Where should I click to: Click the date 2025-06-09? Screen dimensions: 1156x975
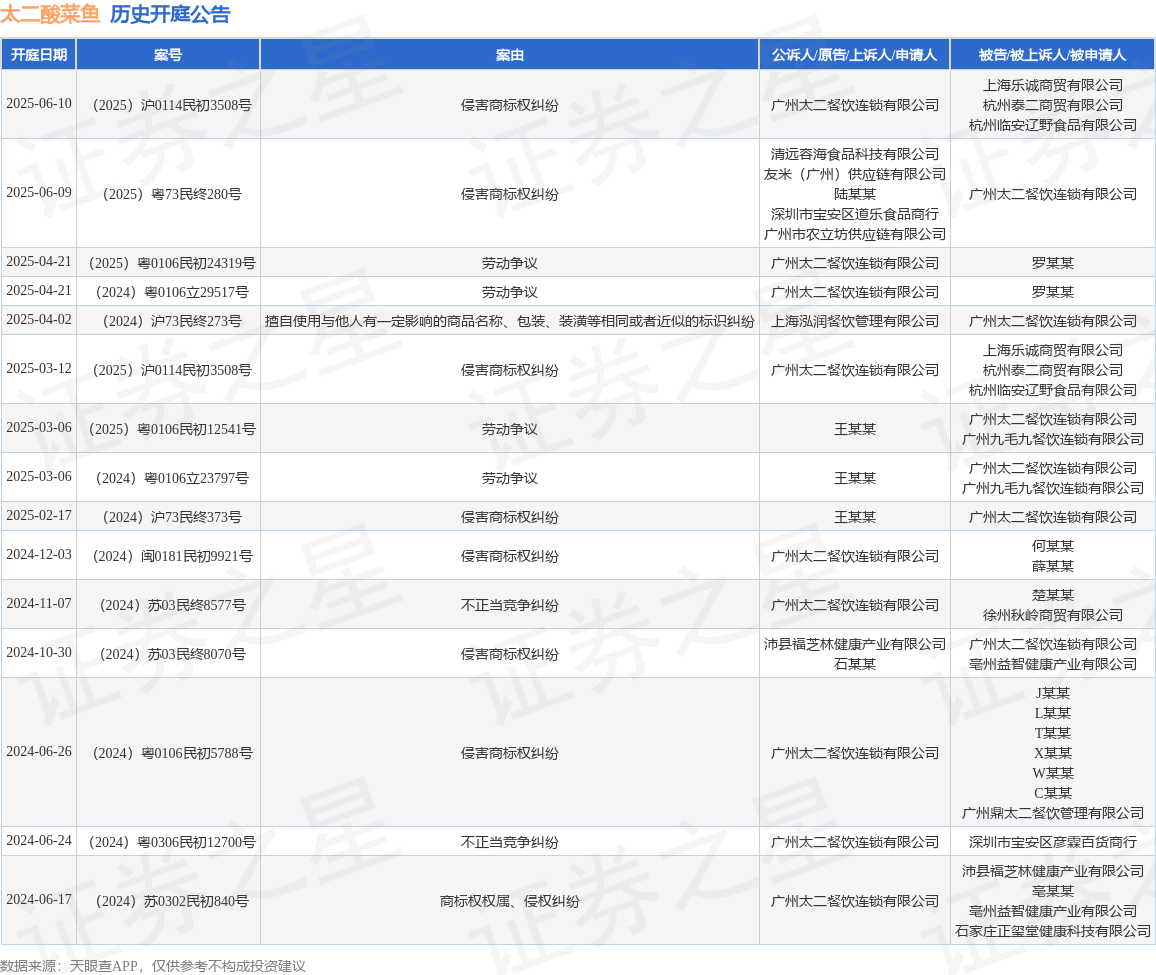[39, 192]
